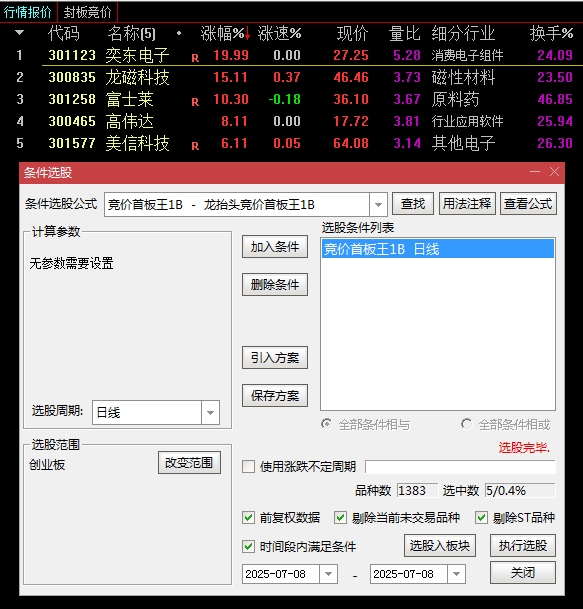The width and height of the screenshot is (583, 609).
Task: Select stock row 300465 高伟达
Action: tap(291, 122)
